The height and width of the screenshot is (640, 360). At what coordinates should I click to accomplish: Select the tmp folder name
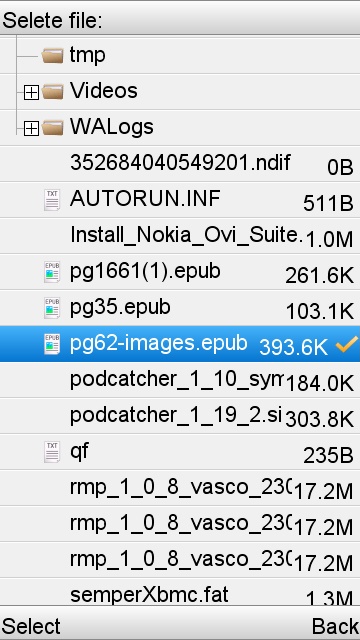[x=87, y=55]
